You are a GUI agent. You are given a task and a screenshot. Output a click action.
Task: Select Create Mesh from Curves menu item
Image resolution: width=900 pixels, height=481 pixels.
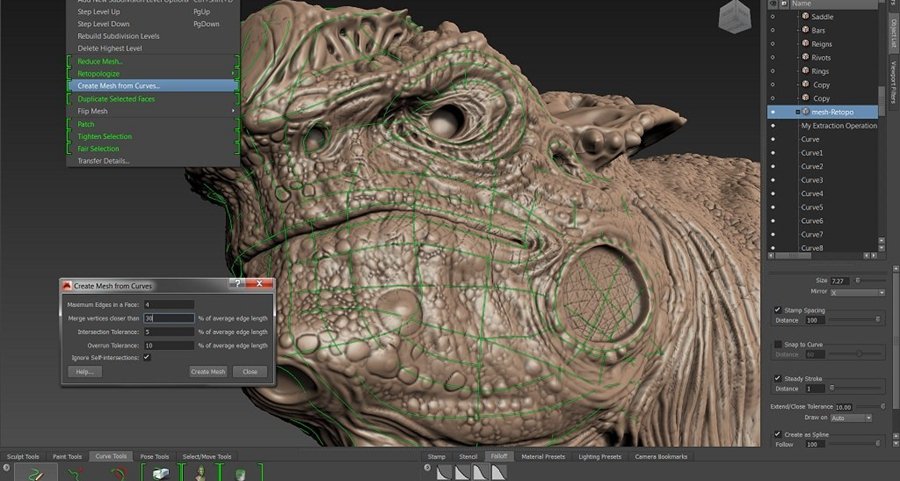[x=153, y=86]
